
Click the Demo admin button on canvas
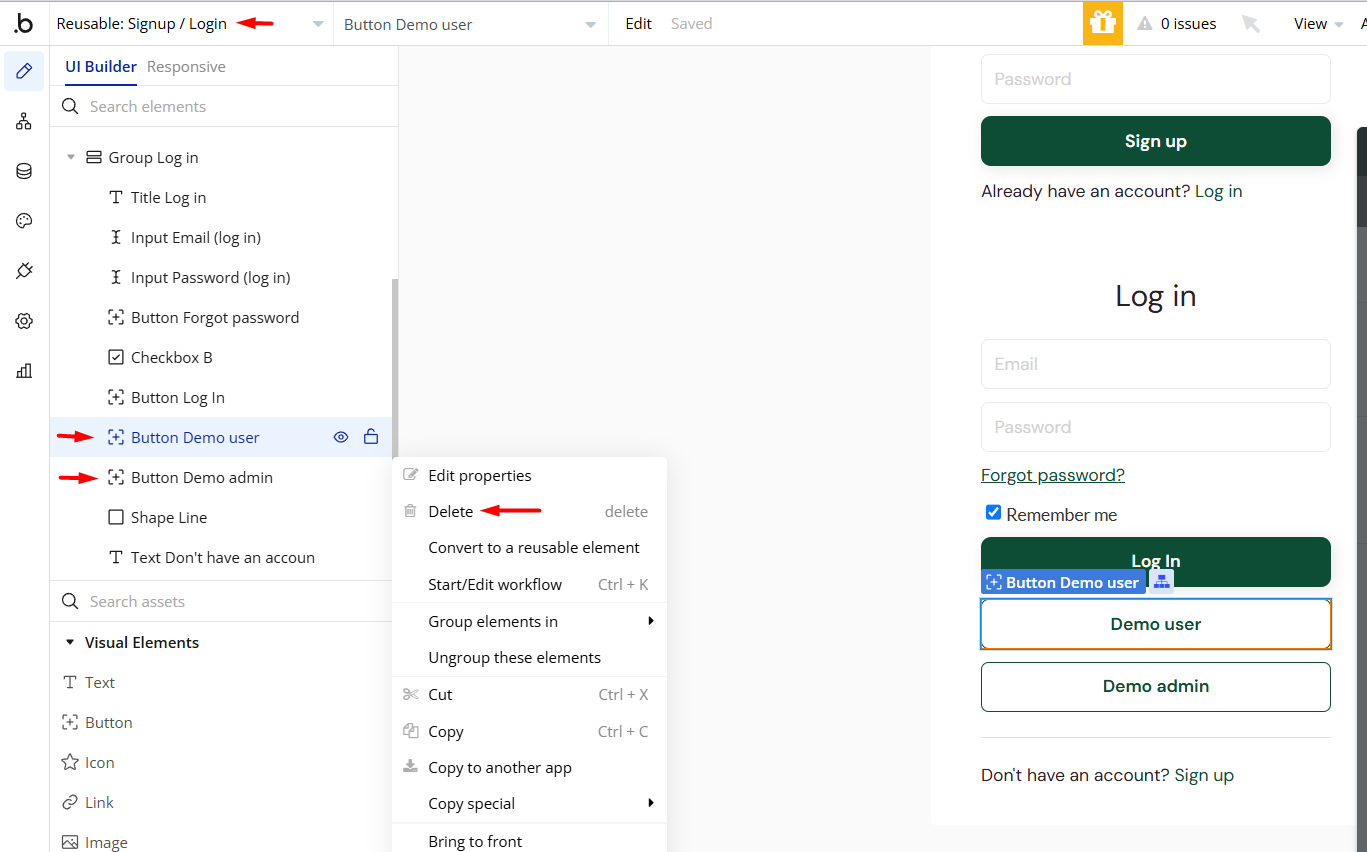coord(1156,686)
